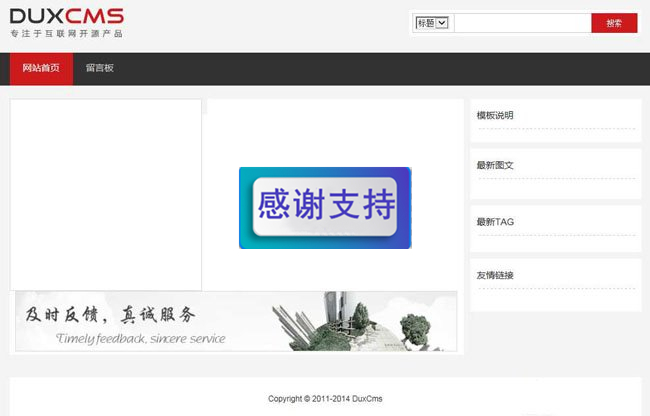The width and height of the screenshot is (650, 416).
Task: Focus the search text field
Action: [522, 23]
